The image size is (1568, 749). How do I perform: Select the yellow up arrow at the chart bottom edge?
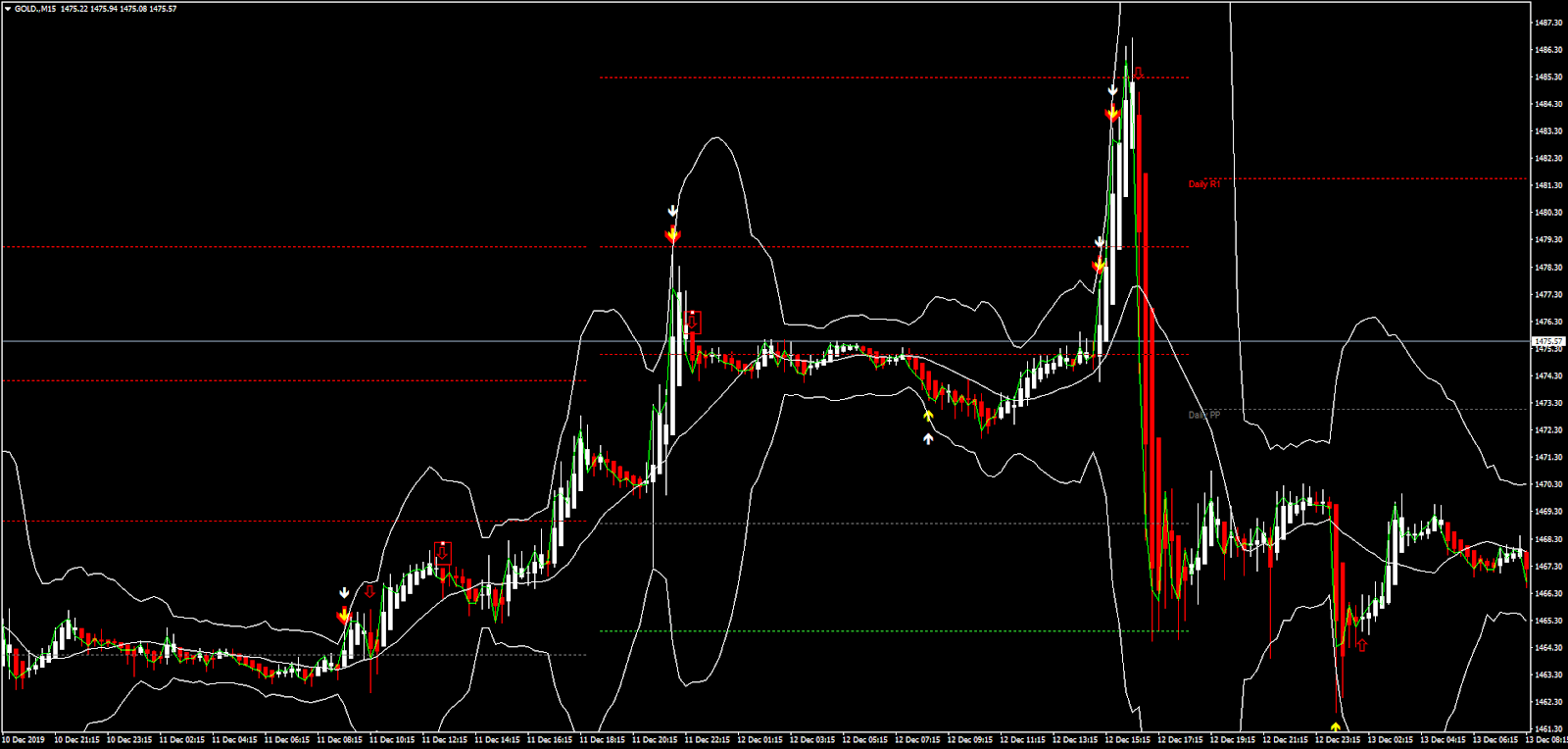pyautogui.click(x=1336, y=726)
